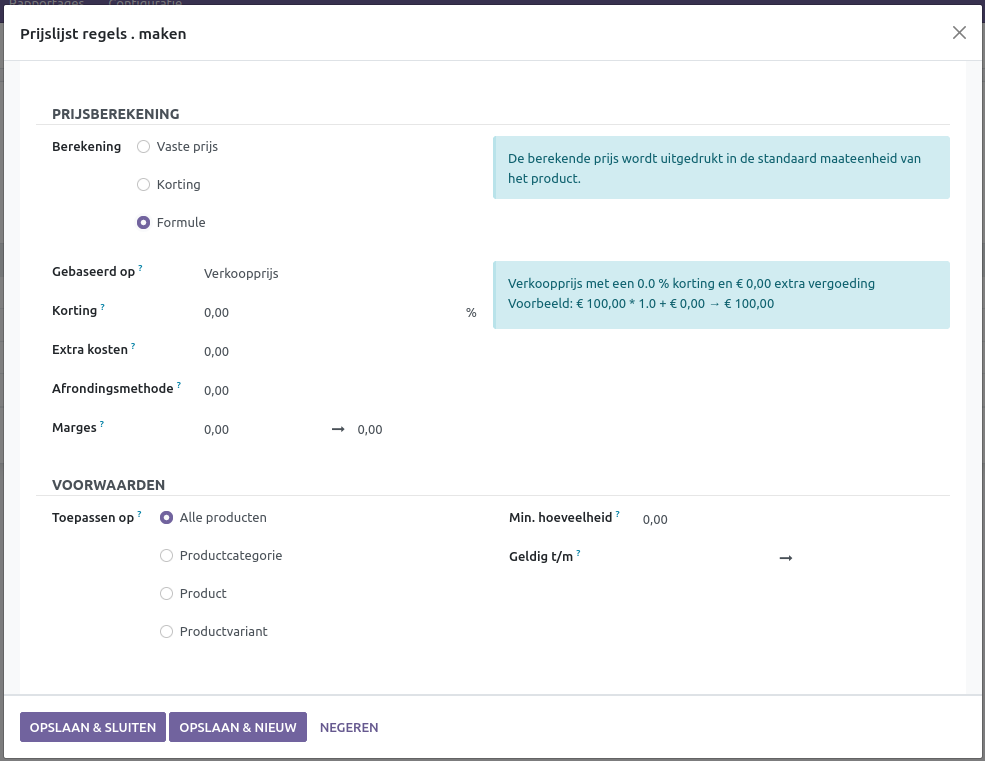Image resolution: width=985 pixels, height=761 pixels.
Task: Click the help icon beside Korting label
Action: pos(103,308)
